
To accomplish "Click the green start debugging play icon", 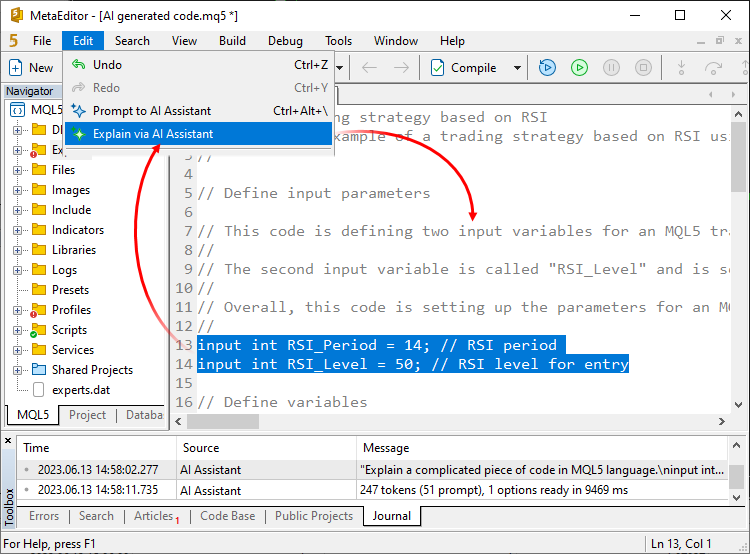I will tap(579, 68).
